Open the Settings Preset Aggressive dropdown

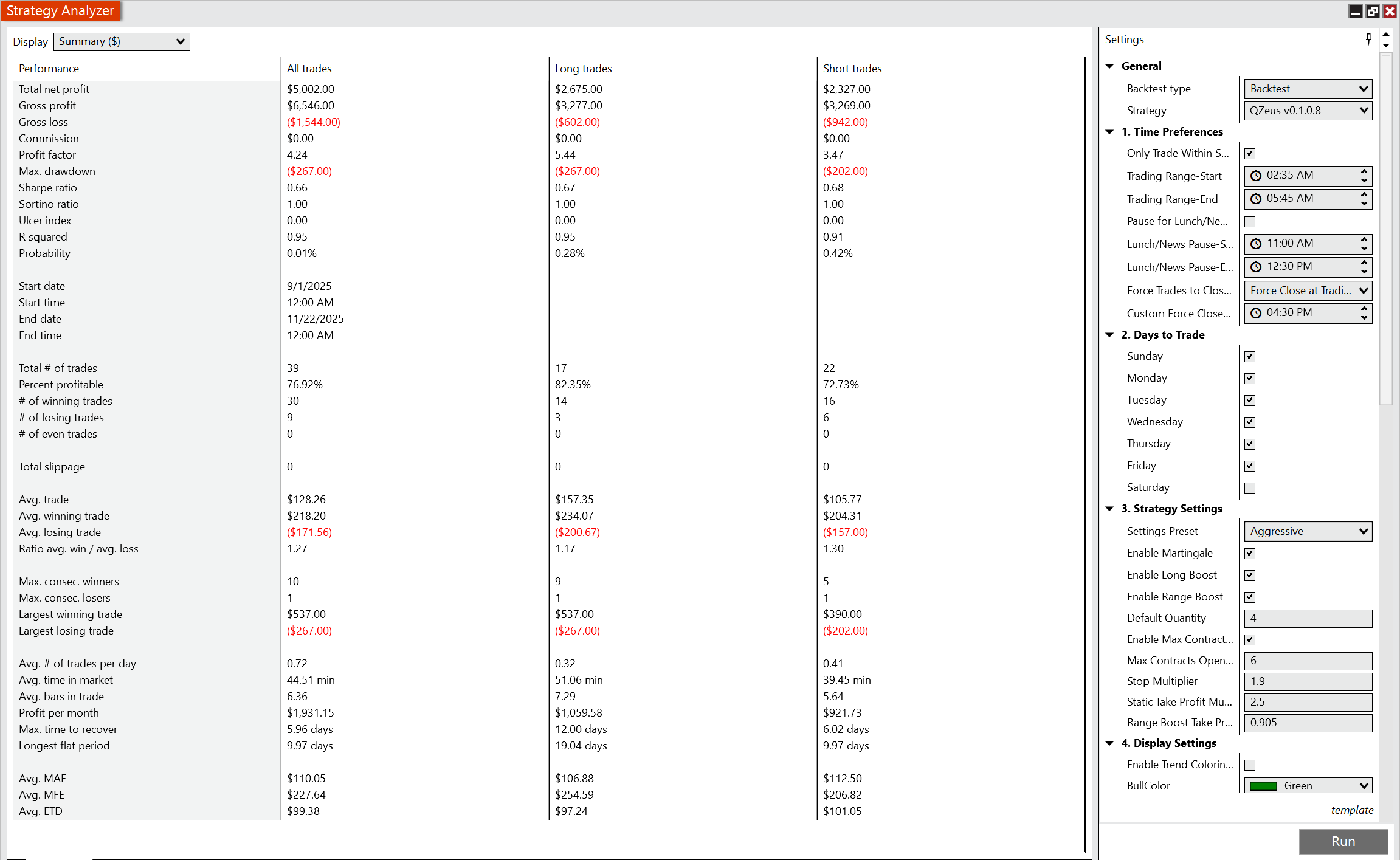(x=1308, y=531)
